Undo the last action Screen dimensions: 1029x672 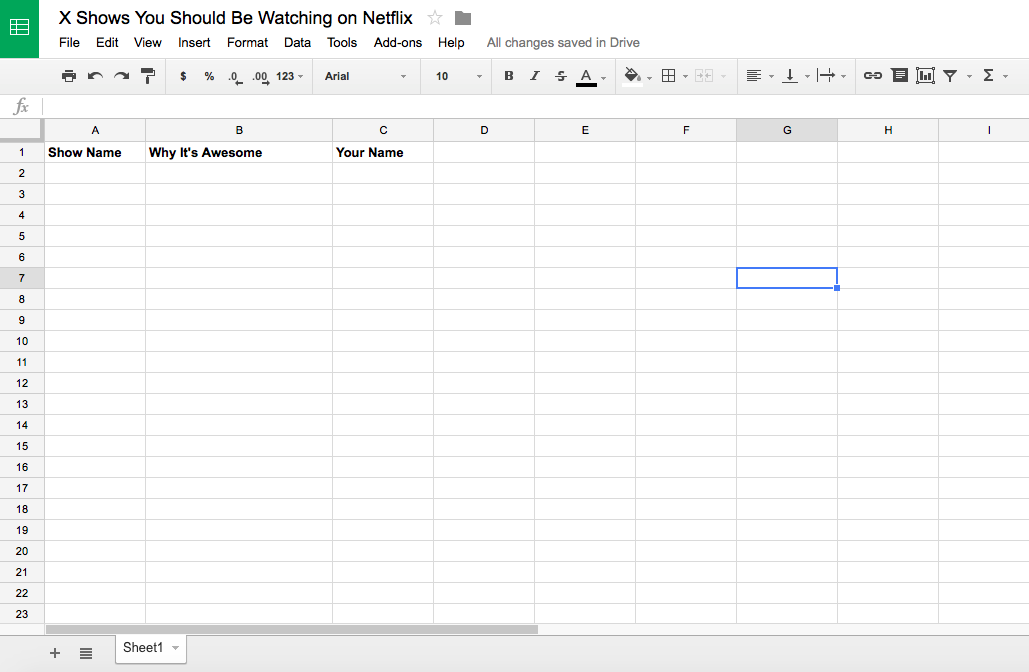pos(95,76)
